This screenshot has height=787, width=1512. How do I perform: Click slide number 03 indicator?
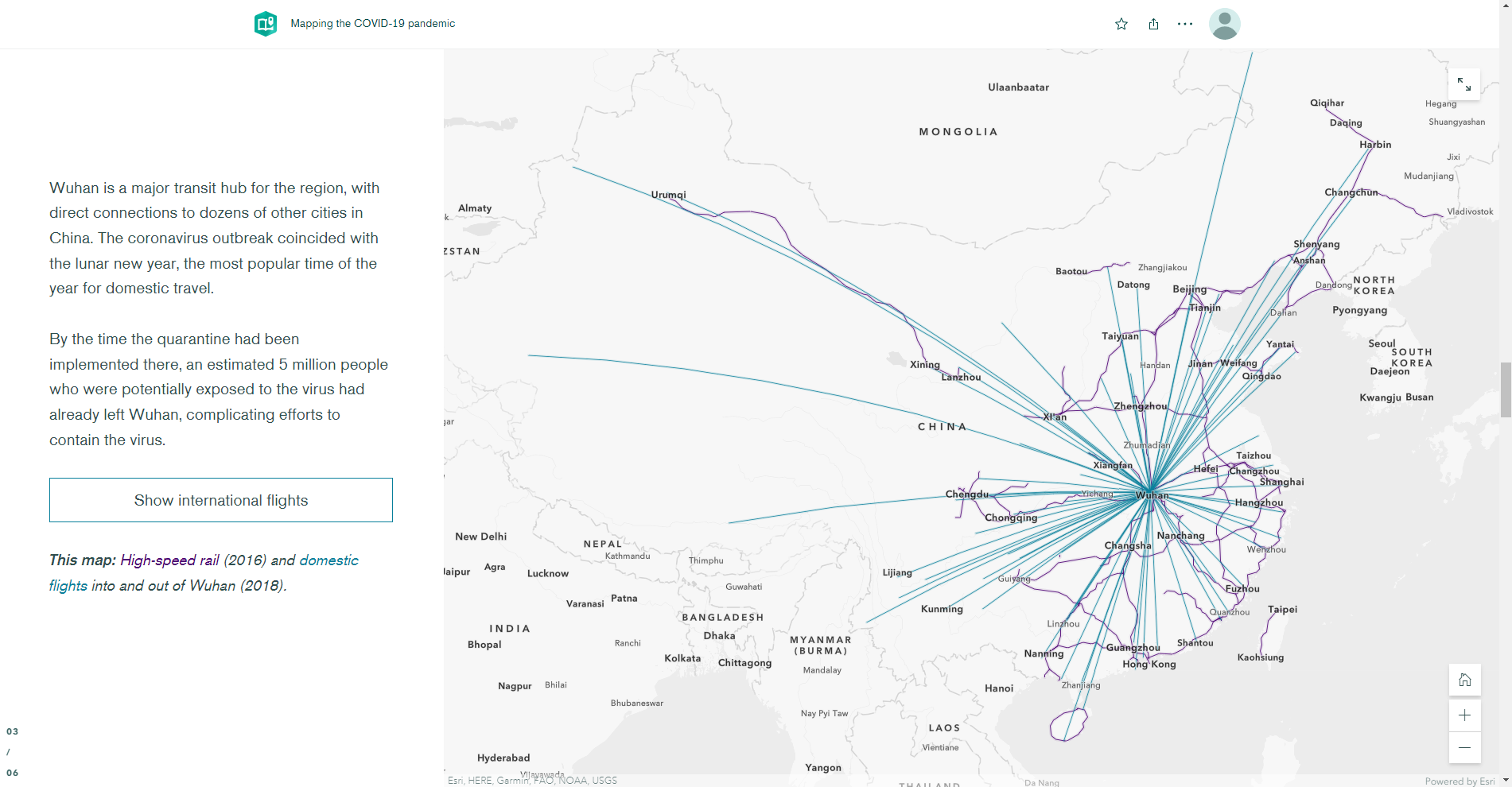[12, 731]
